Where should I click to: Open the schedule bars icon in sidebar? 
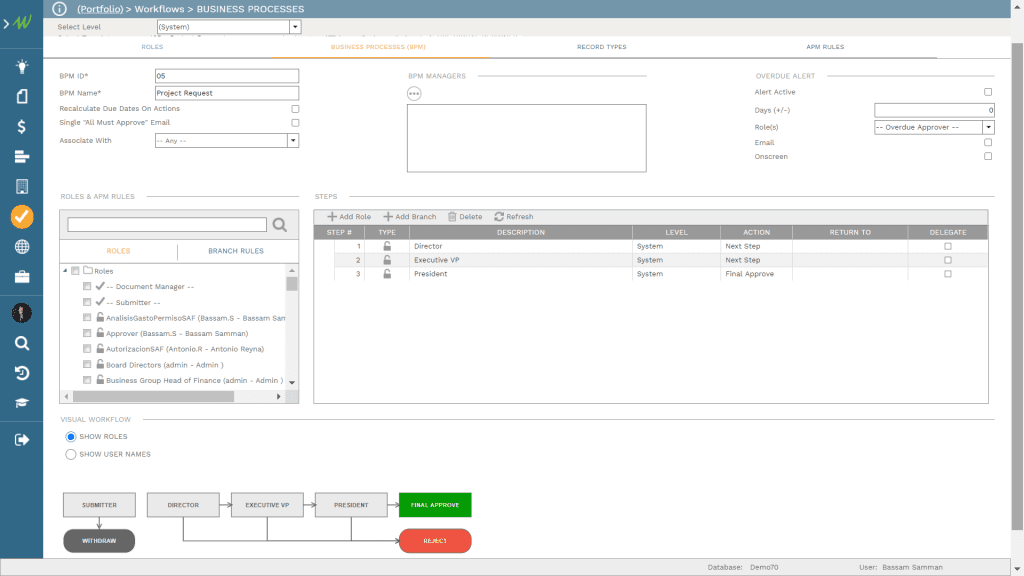click(x=22, y=157)
